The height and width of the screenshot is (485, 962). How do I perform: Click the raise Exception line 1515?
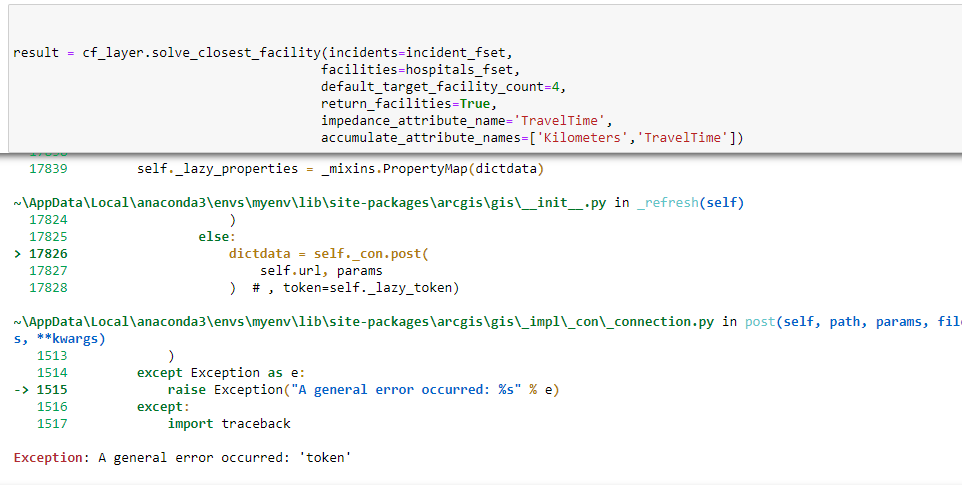[363, 390]
